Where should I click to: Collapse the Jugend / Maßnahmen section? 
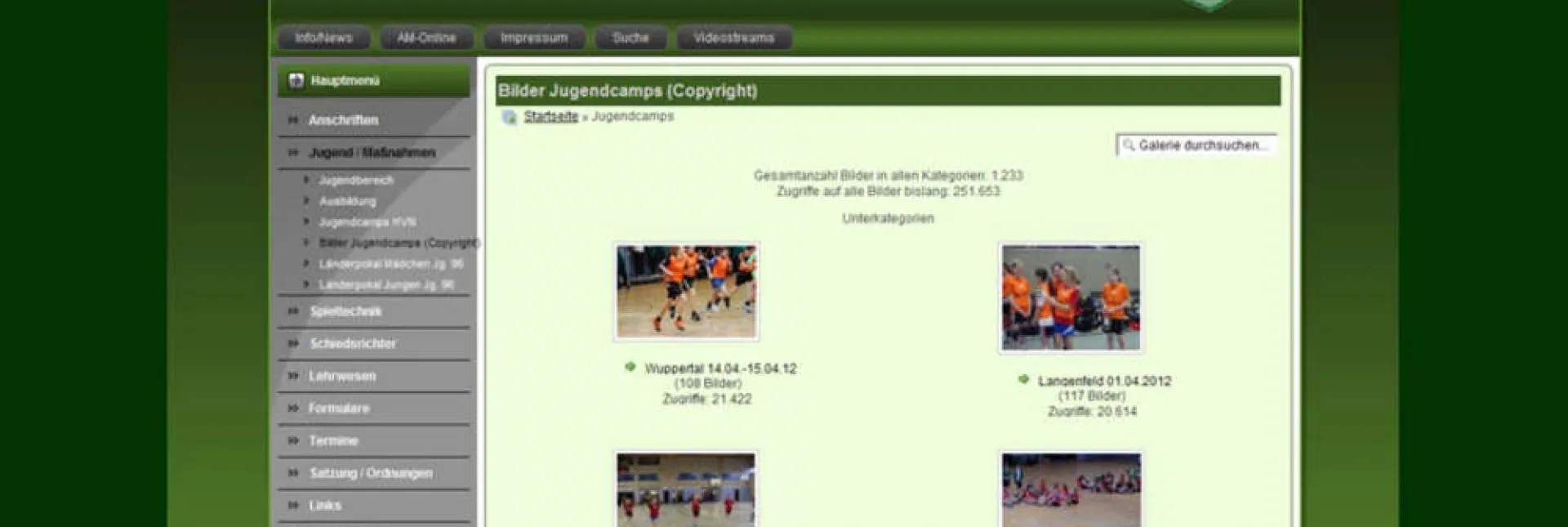coord(372,153)
